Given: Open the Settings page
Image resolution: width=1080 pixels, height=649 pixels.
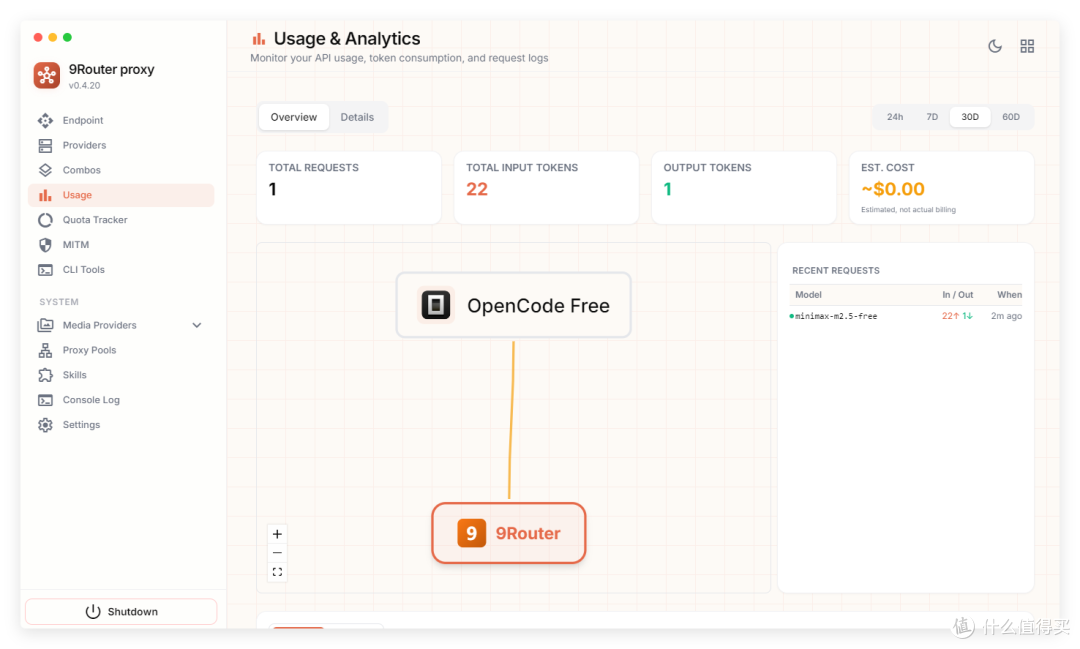Looking at the screenshot, I should [x=121, y=425].
